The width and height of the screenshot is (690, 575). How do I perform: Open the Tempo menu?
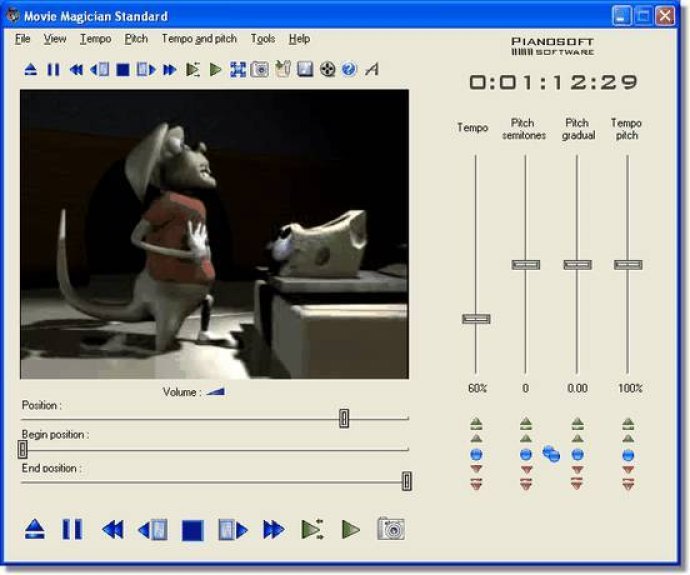tap(95, 39)
